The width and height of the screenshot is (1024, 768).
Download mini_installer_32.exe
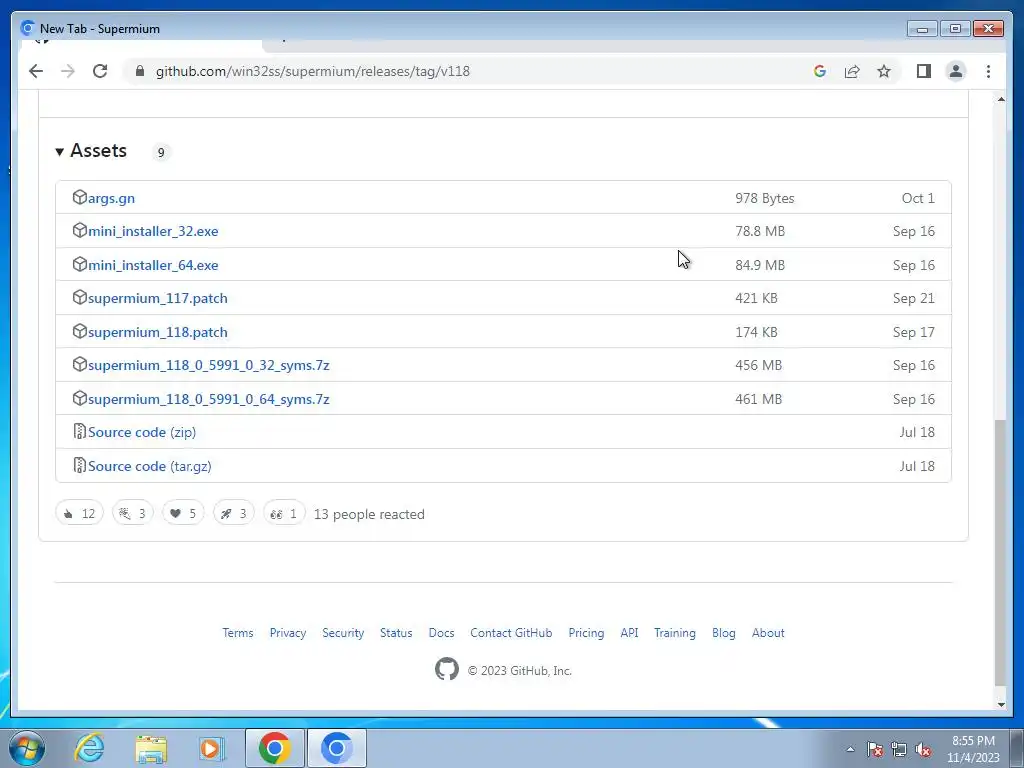(x=153, y=231)
